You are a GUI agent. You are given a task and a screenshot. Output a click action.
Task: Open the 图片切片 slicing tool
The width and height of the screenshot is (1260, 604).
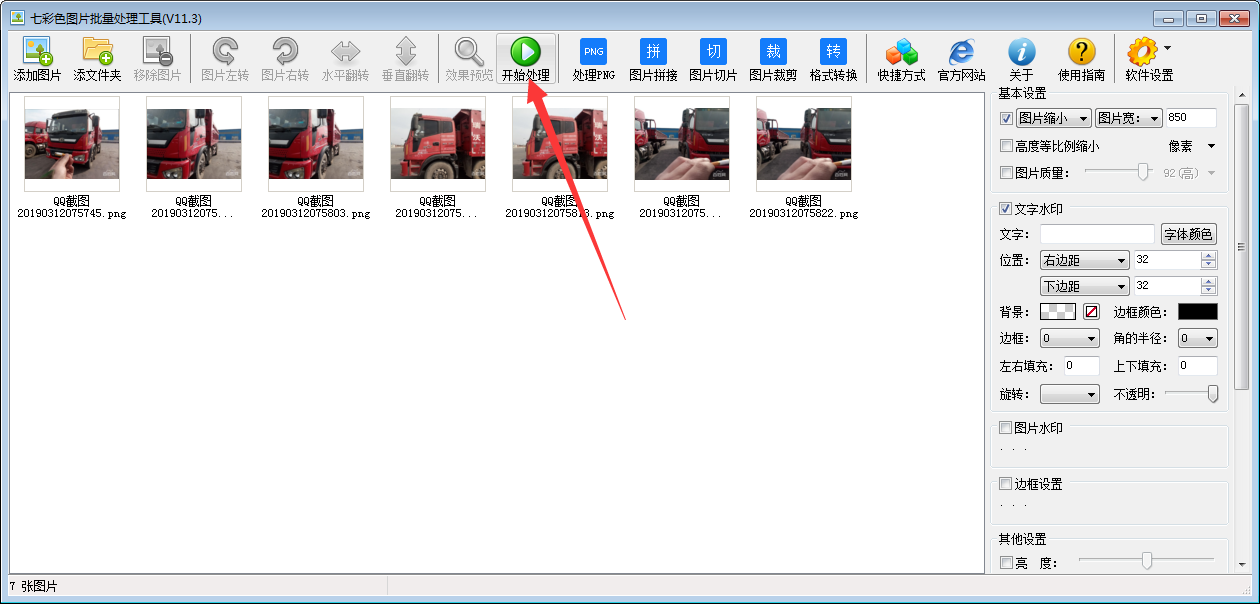(x=713, y=60)
